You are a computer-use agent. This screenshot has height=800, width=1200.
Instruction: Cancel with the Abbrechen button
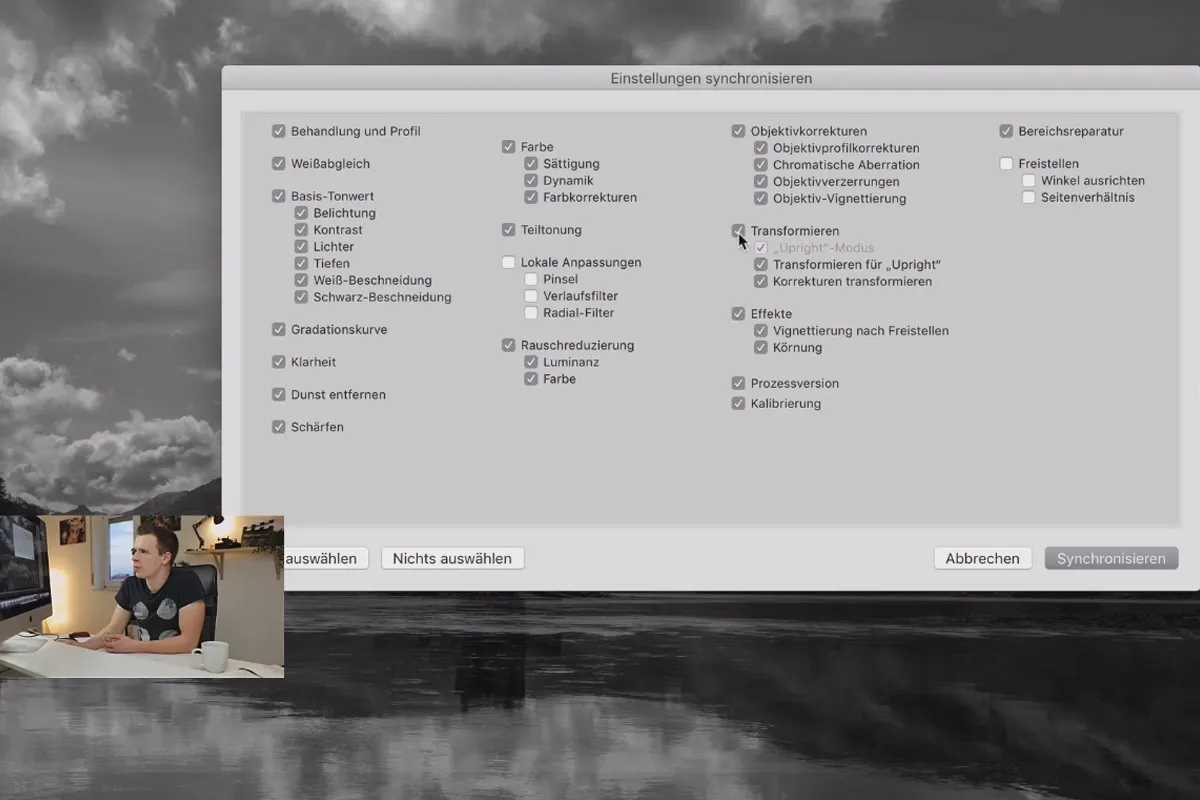point(983,558)
